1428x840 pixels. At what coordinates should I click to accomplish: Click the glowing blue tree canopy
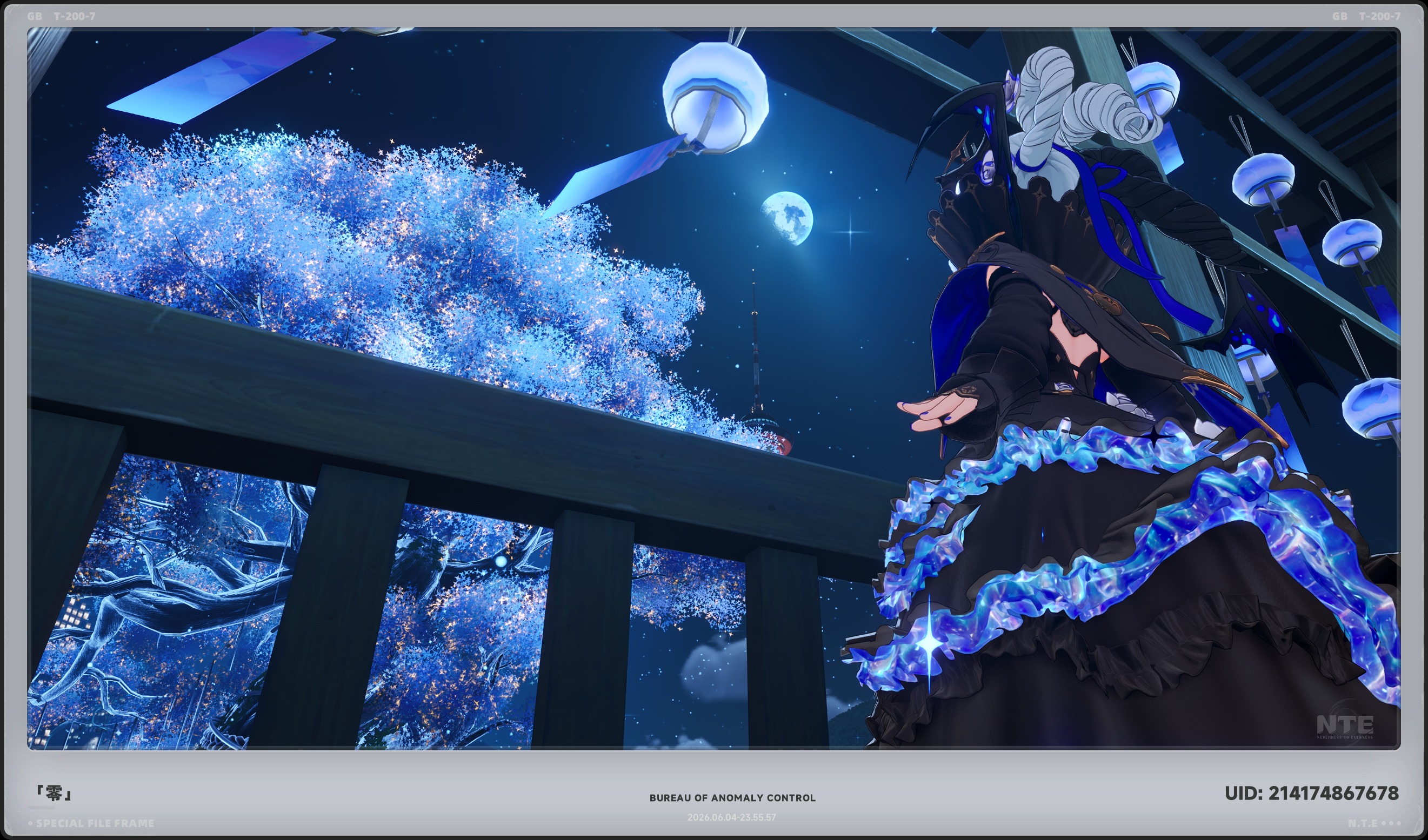tap(363, 272)
